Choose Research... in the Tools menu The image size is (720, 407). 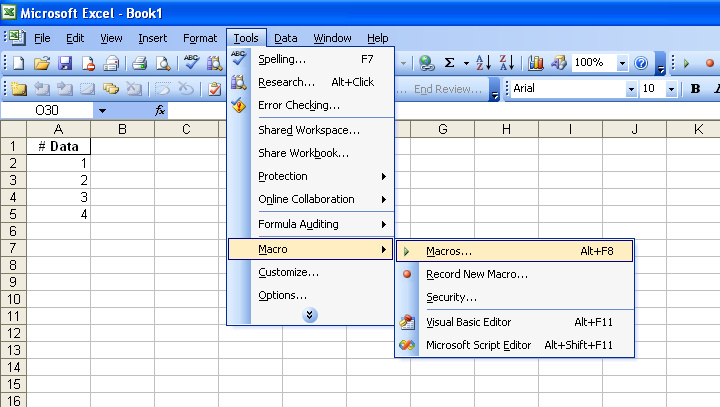(x=311, y=82)
